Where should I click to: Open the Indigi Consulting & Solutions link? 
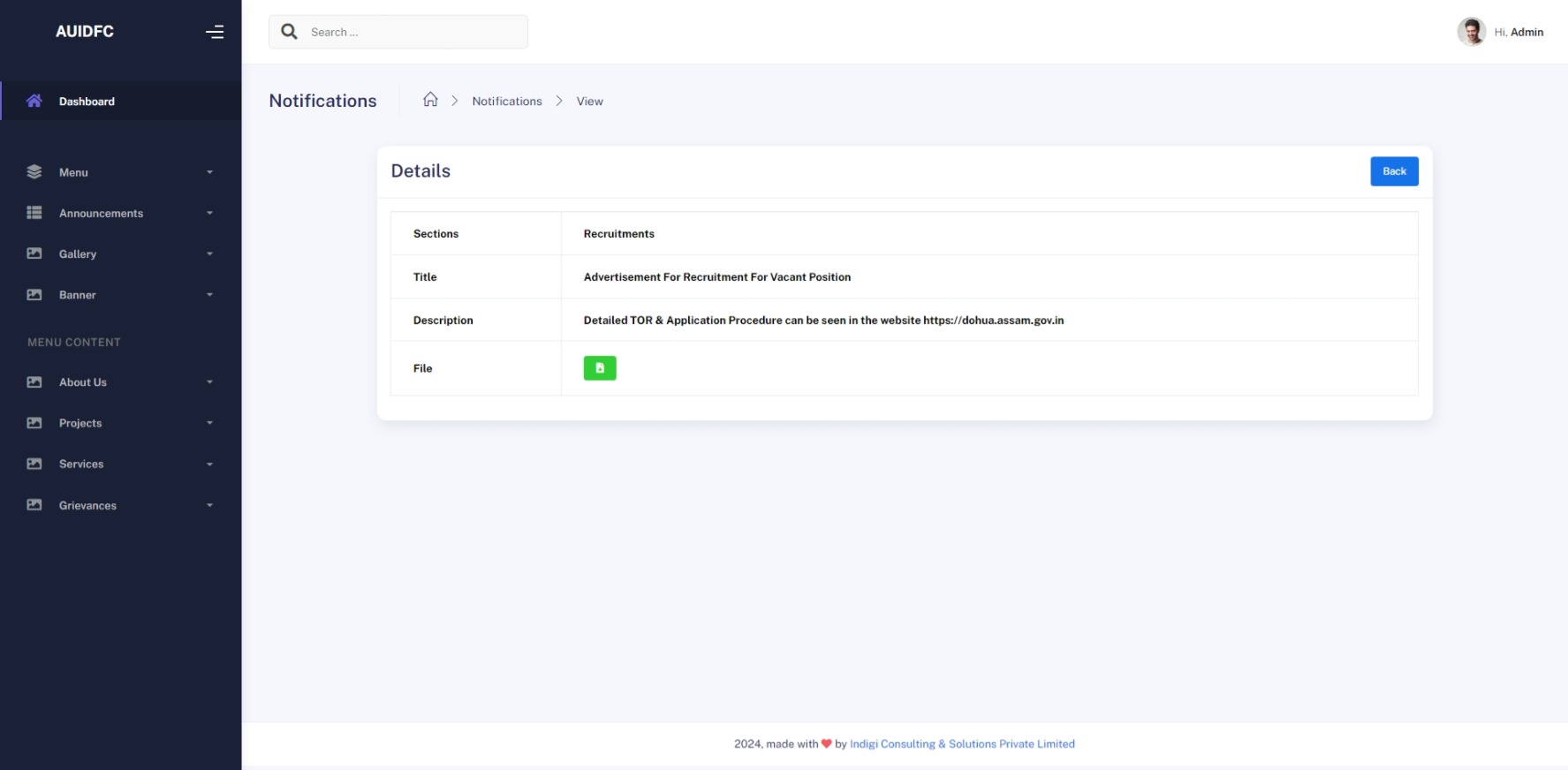962,744
